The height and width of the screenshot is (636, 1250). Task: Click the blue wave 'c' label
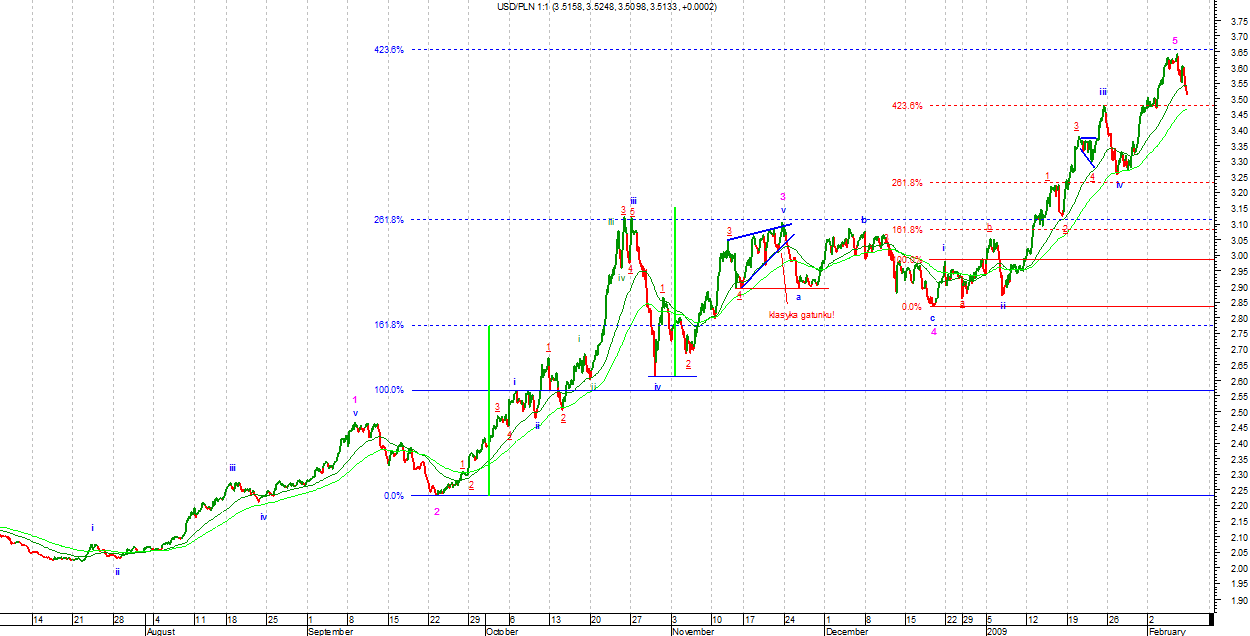tap(932, 318)
